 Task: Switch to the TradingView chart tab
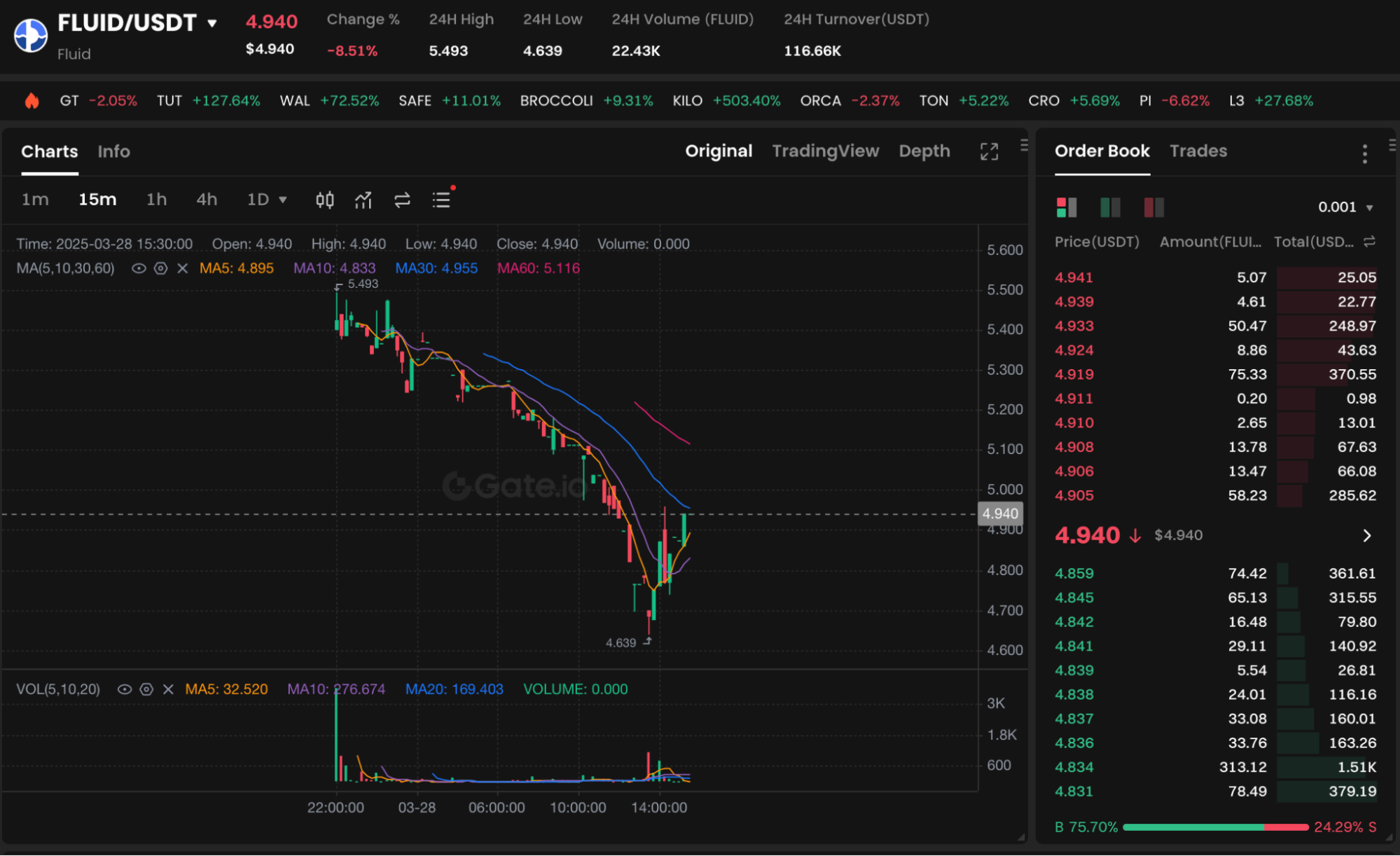(x=826, y=151)
